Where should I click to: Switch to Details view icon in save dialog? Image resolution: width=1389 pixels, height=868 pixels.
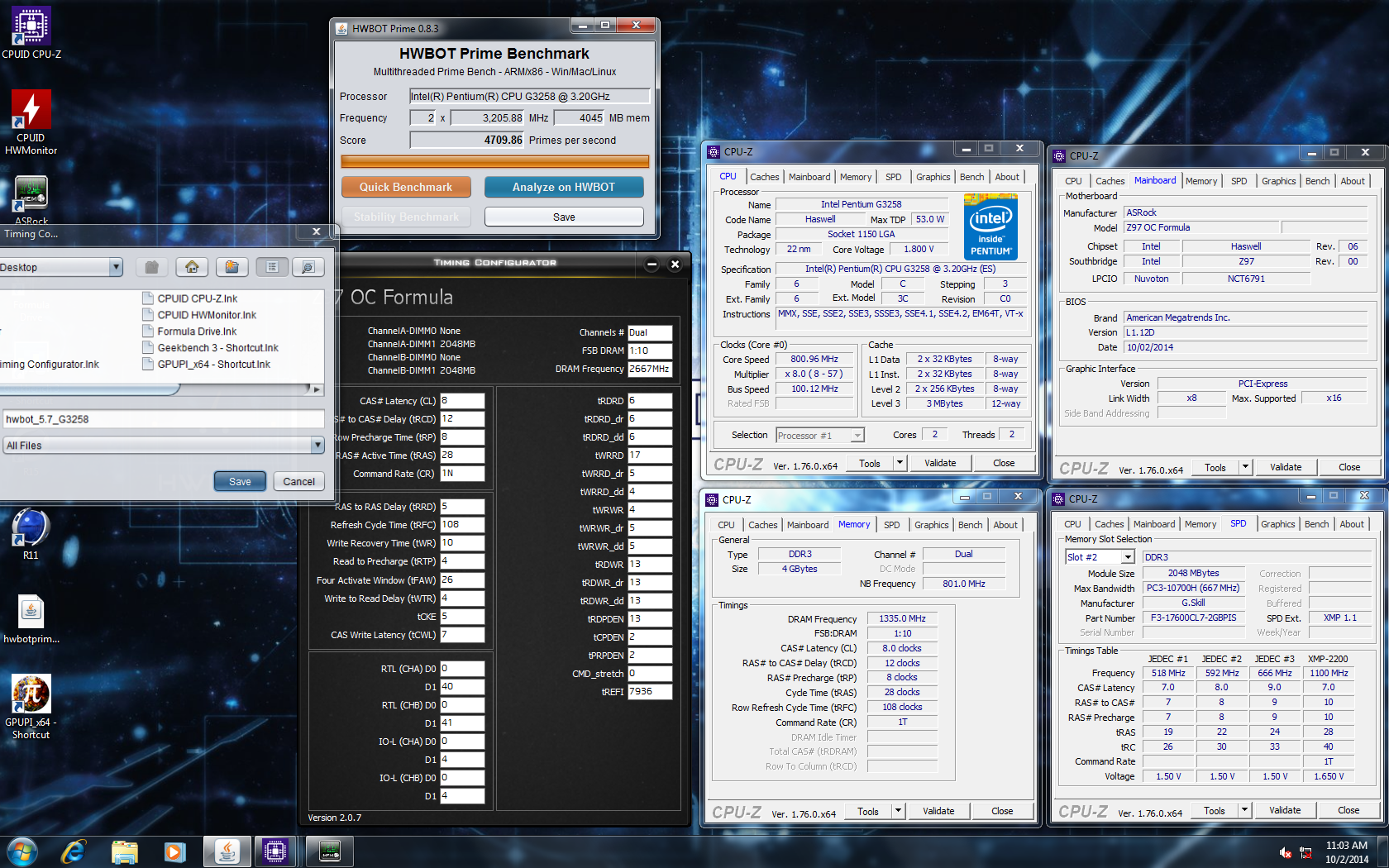[x=308, y=267]
